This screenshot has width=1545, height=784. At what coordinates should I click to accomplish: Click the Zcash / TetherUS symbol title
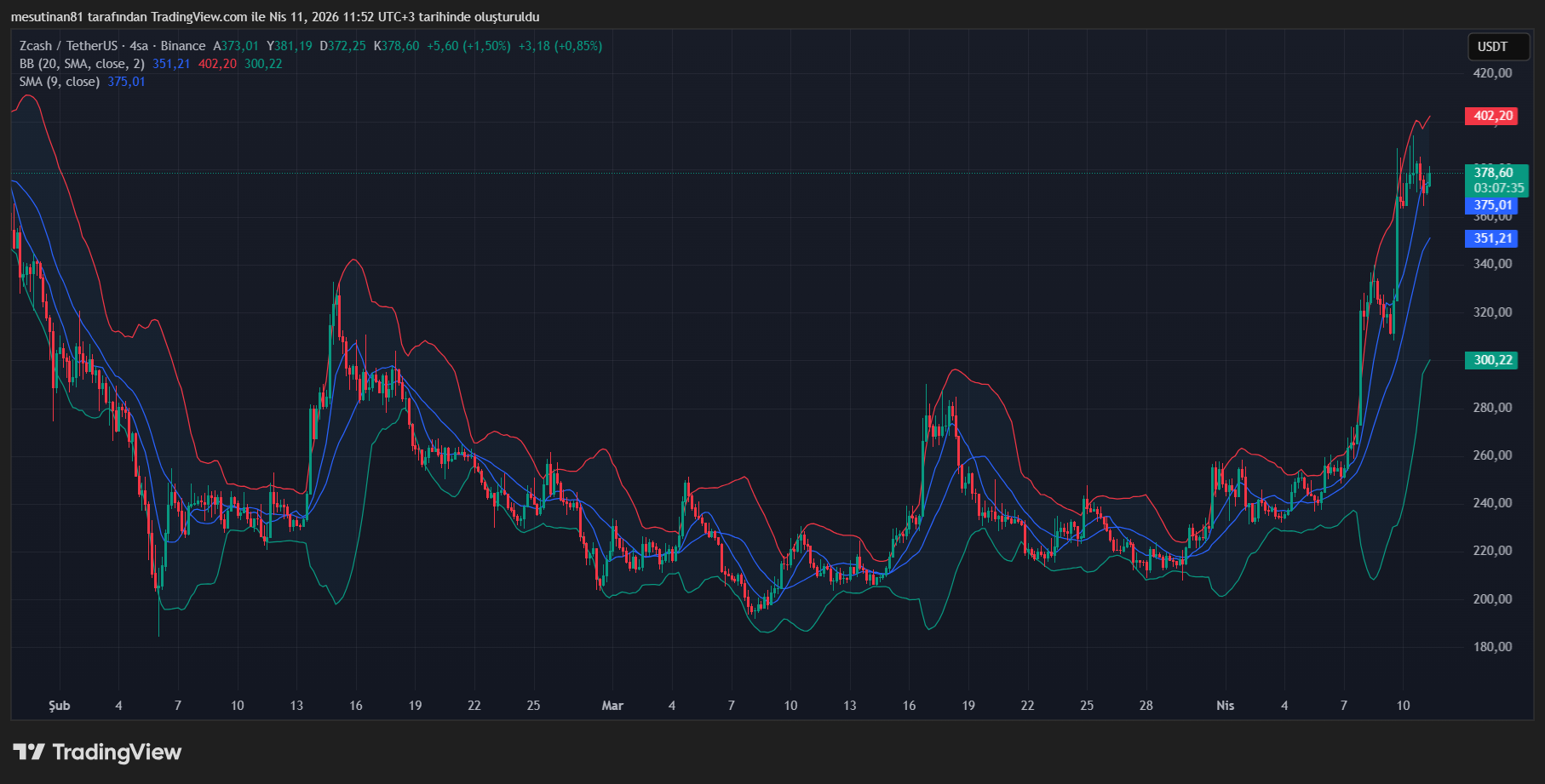pyautogui.click(x=68, y=46)
